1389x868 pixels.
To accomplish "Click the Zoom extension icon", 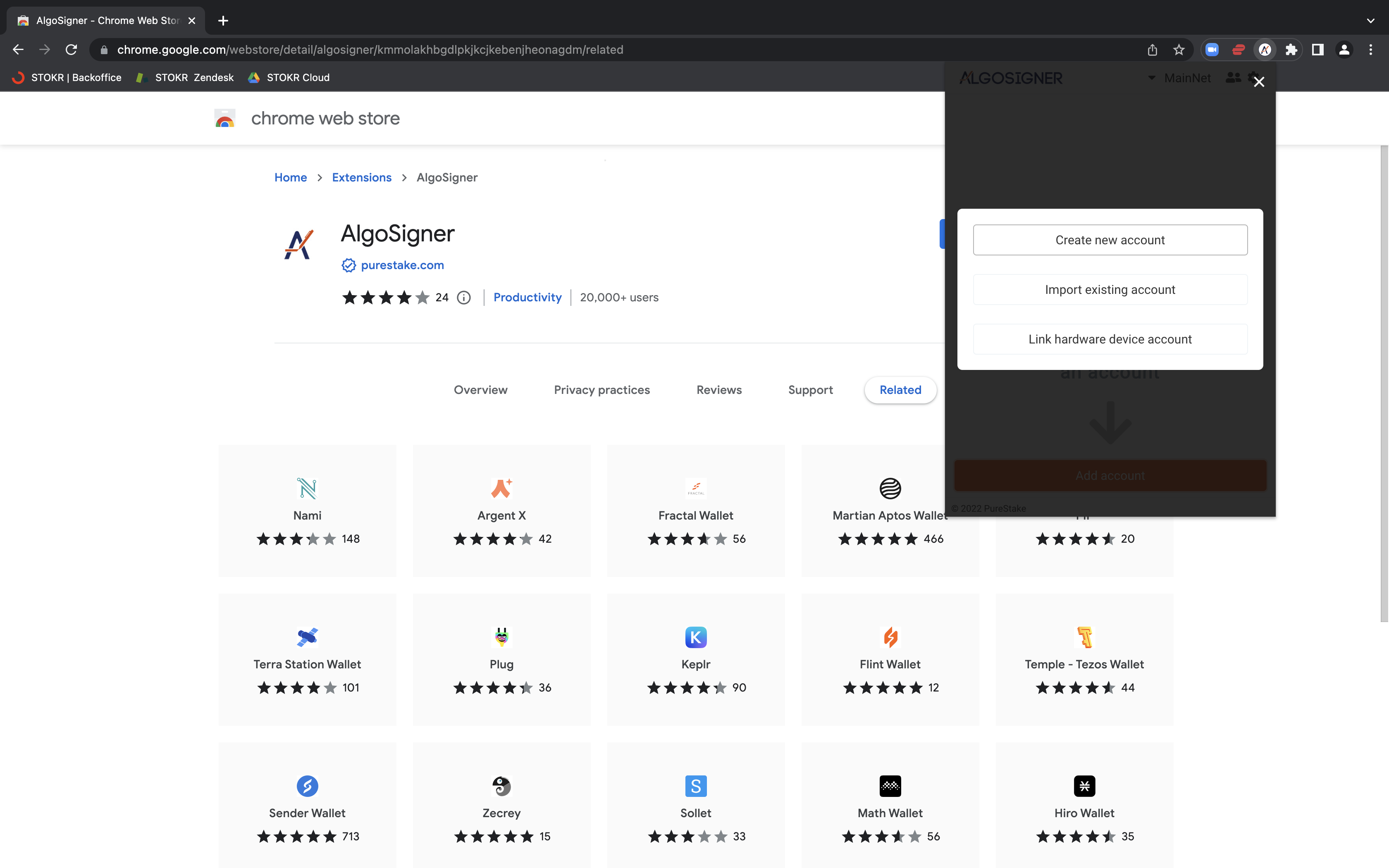I will coord(1212,50).
